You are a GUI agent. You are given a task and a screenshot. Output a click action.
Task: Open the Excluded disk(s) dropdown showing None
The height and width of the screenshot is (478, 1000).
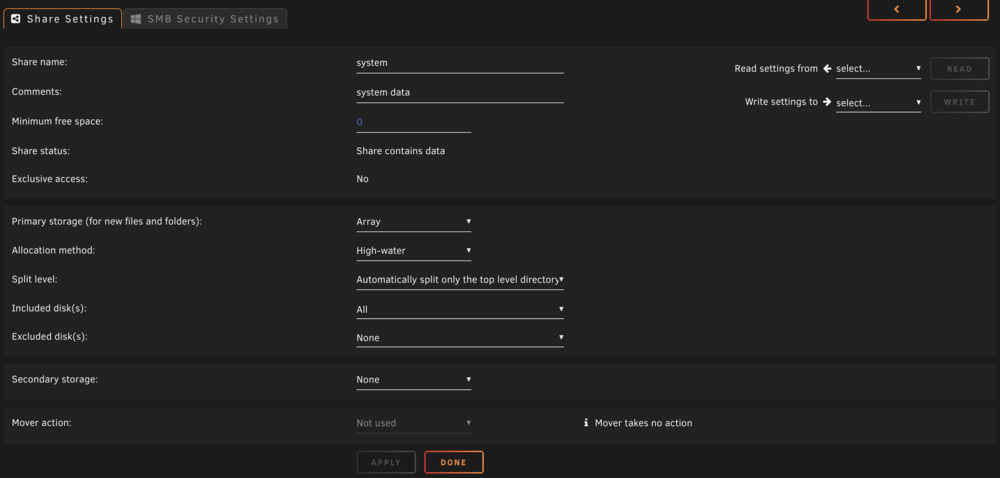pyautogui.click(x=460, y=338)
